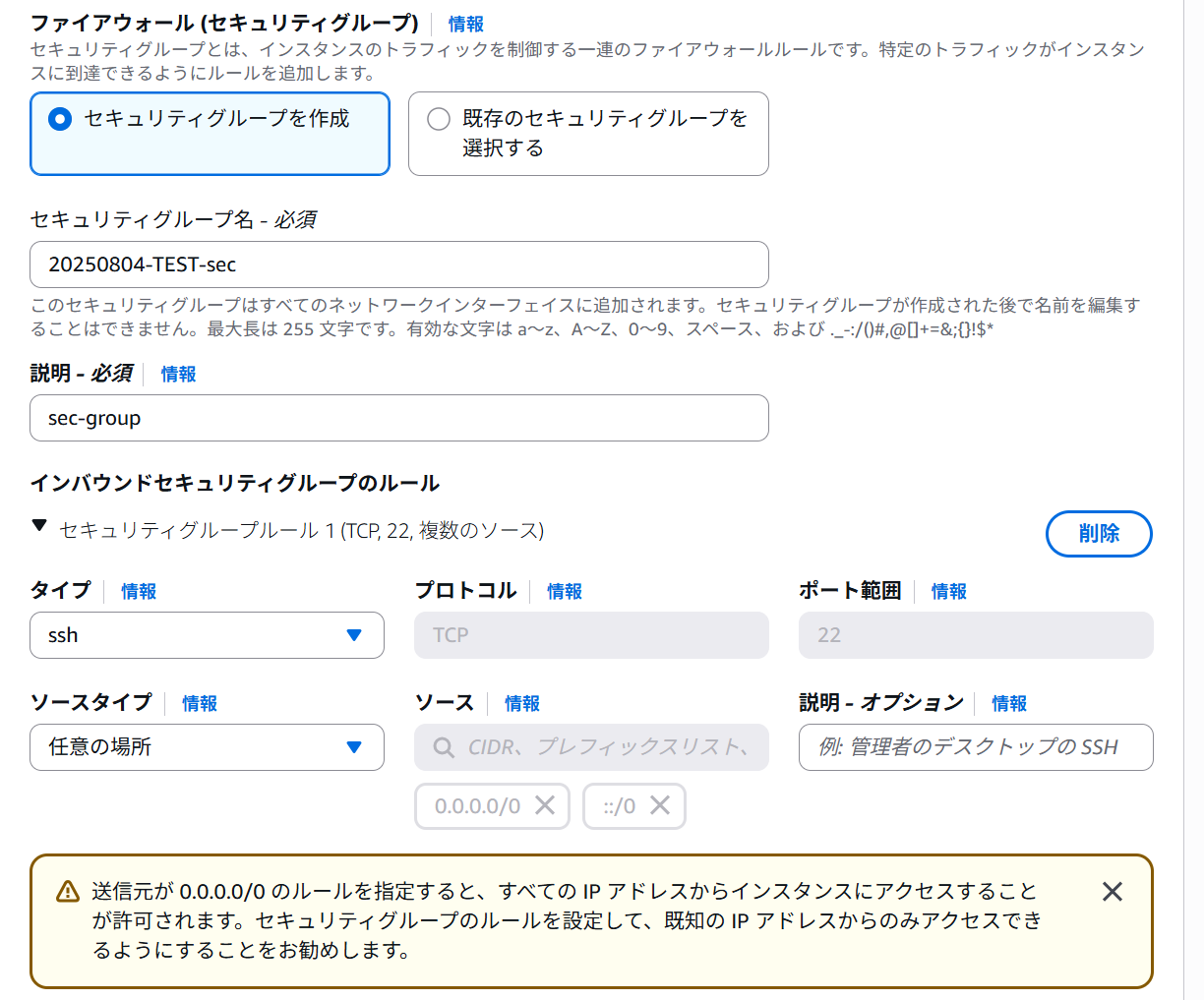Click the ソースタイプ dropdown arrow icon
Image resolution: width=1204 pixels, height=1000 pixels.
click(354, 747)
